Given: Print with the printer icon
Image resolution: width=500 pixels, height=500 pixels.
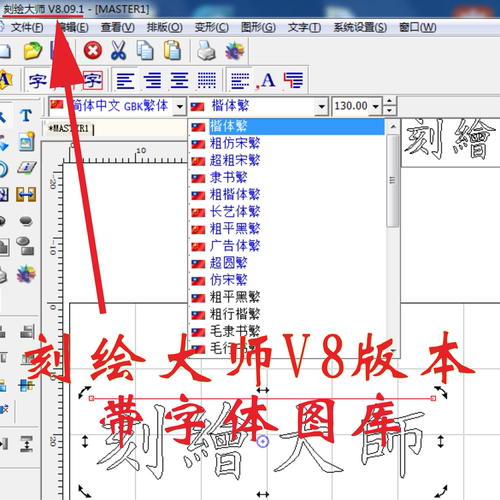Looking at the screenshot, I should 206,51.
